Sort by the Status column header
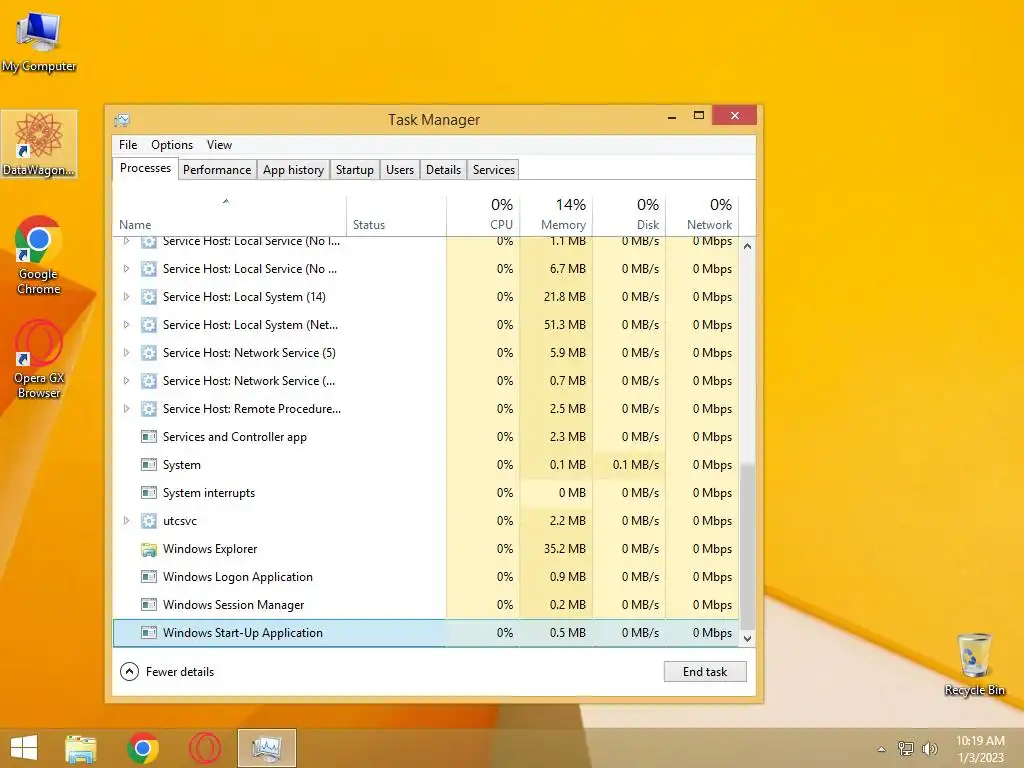Image resolution: width=1024 pixels, height=768 pixels. coord(396,216)
